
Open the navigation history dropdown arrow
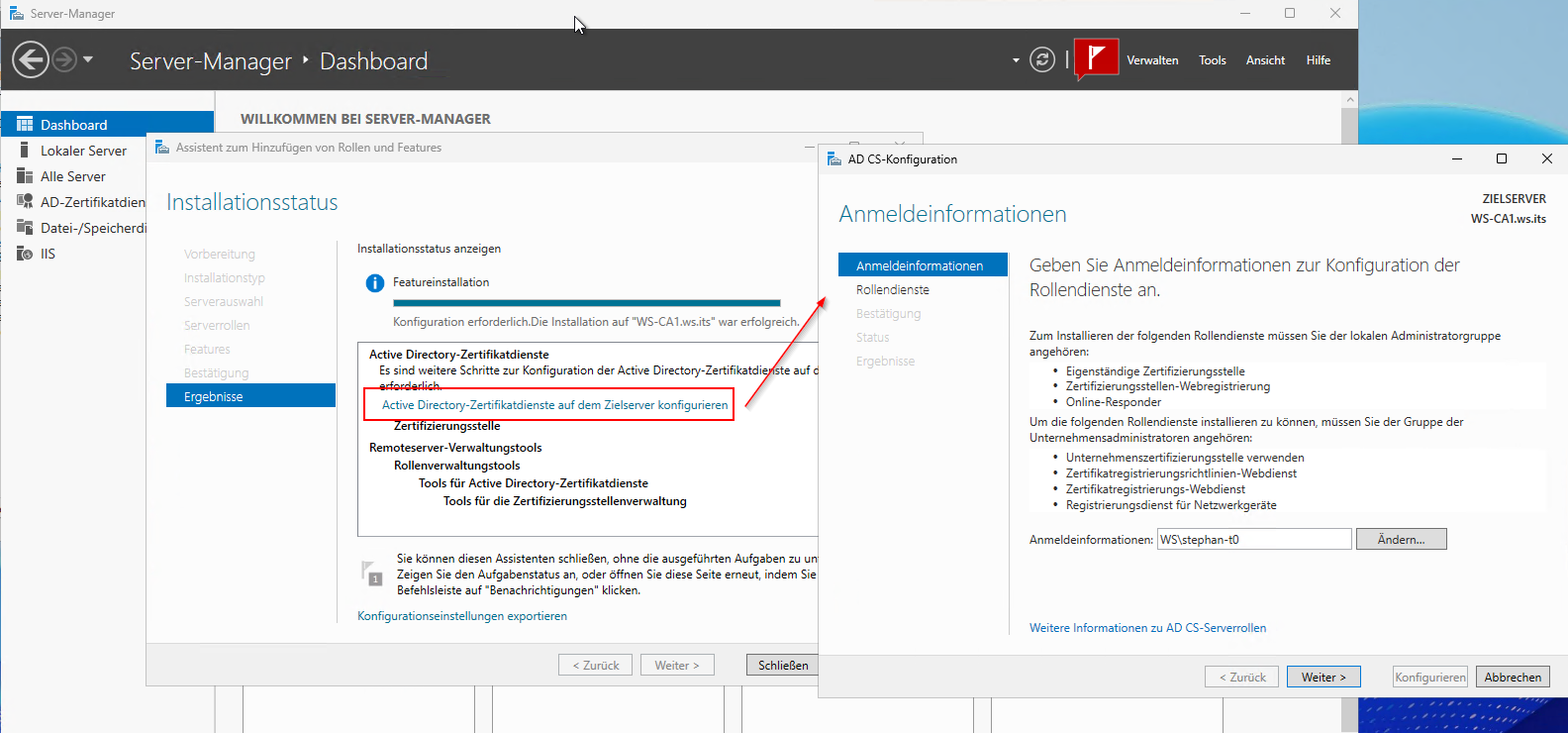(x=88, y=59)
